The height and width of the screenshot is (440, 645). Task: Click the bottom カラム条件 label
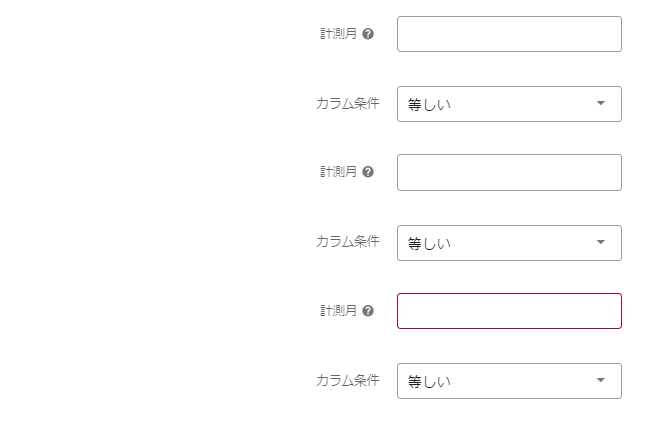click(x=347, y=380)
